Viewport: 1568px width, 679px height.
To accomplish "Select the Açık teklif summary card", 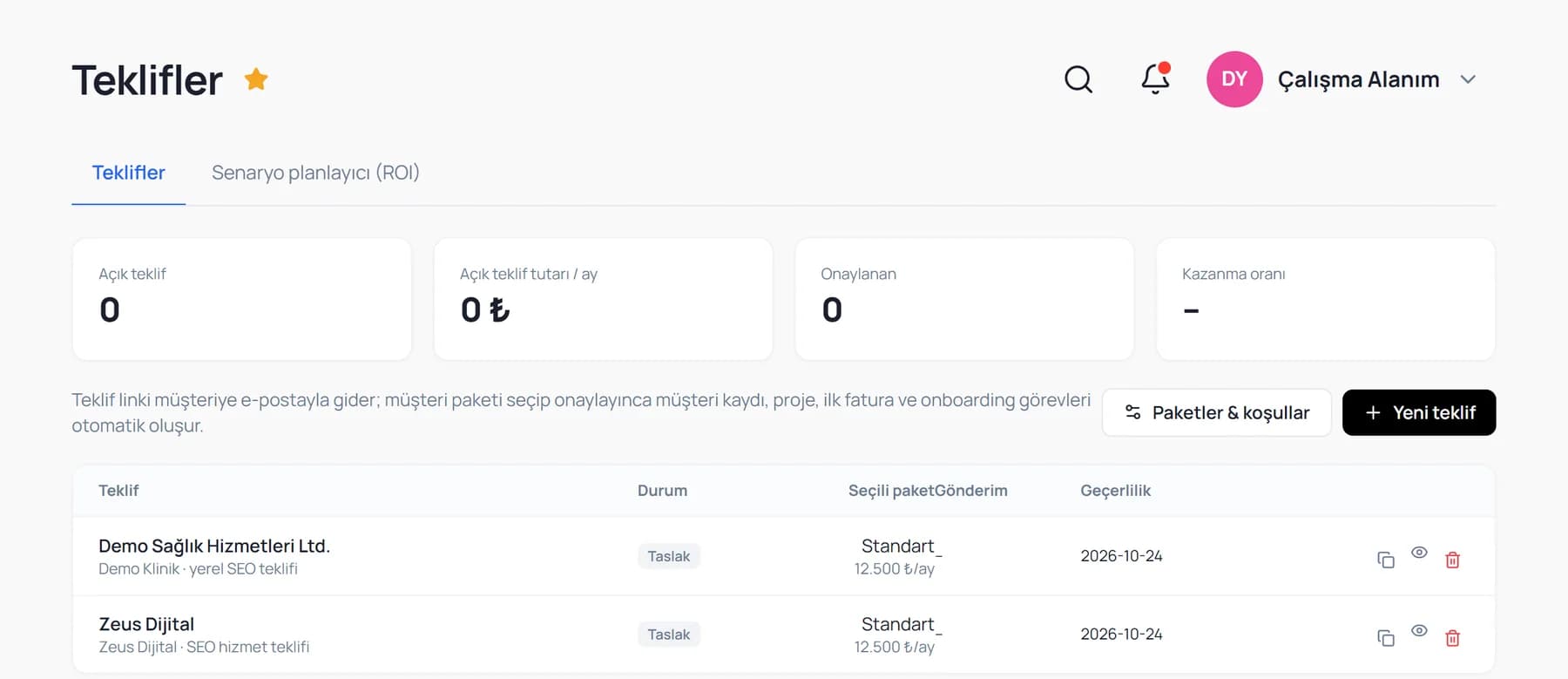I will tap(242, 299).
